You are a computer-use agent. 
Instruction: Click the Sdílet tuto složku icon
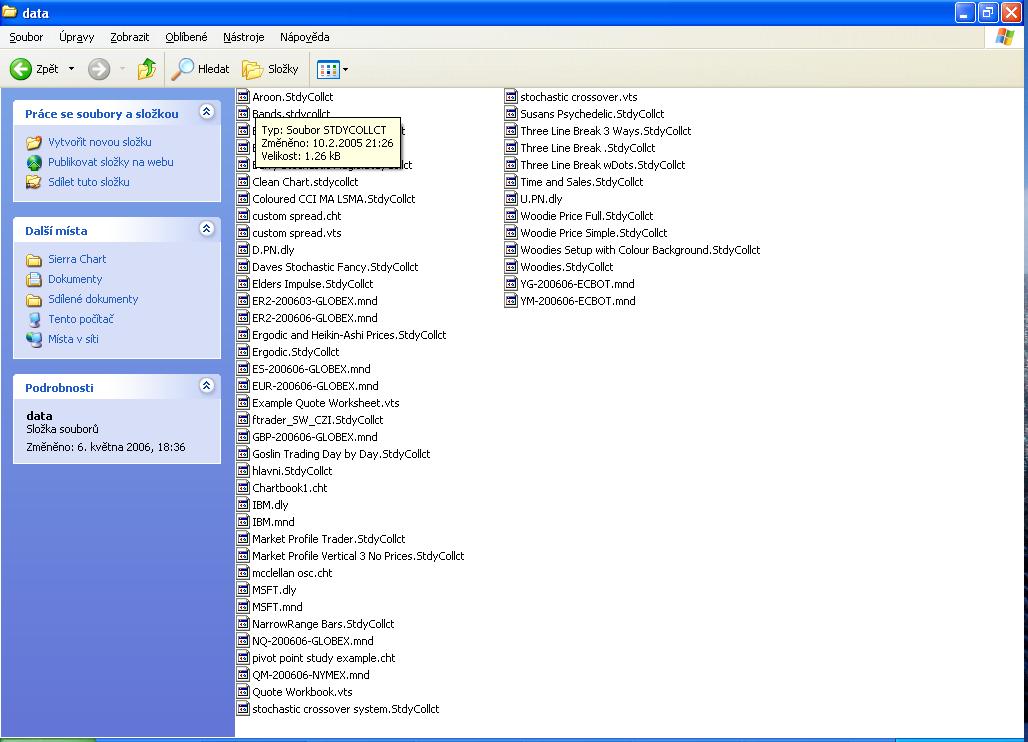pos(34,182)
